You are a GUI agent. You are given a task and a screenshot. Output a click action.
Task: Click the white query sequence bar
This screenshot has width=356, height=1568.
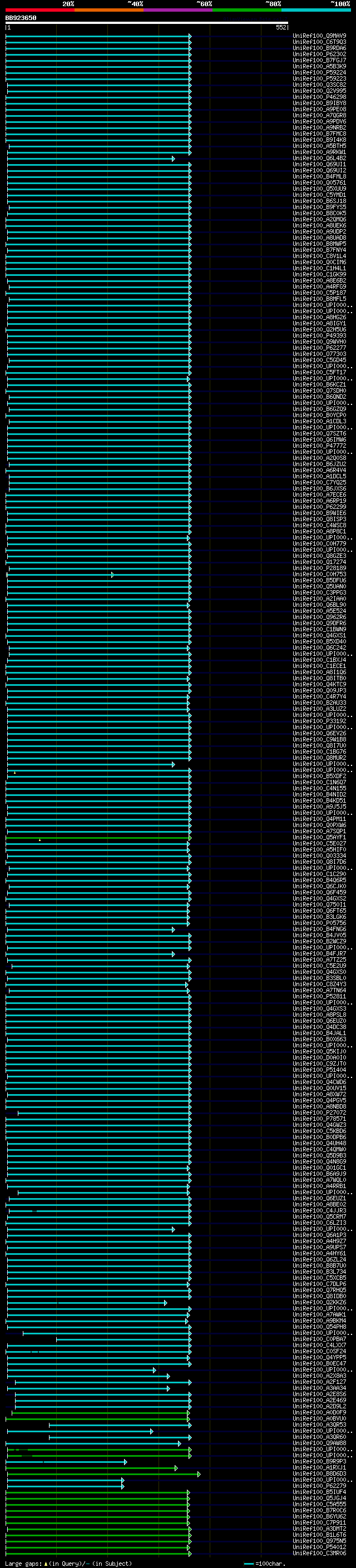tap(147, 23)
